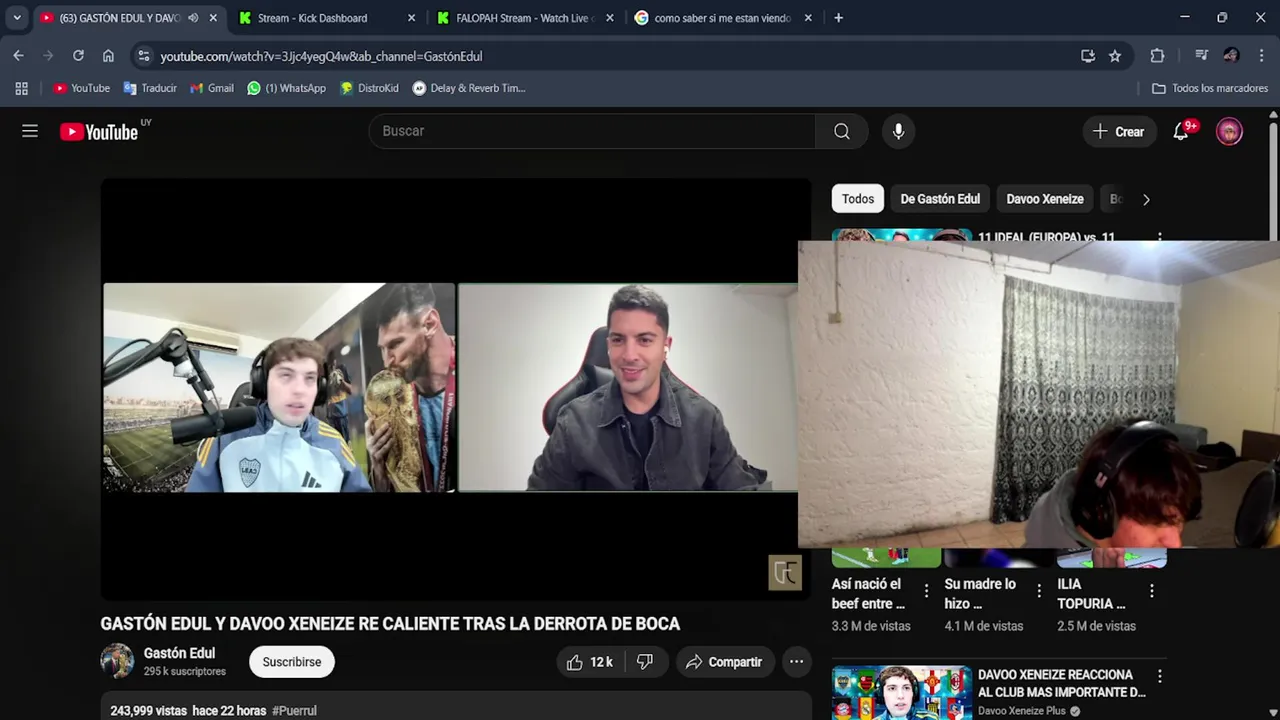This screenshot has width=1280, height=720.
Task: Bookmark this page with star icon
Action: tap(1115, 56)
